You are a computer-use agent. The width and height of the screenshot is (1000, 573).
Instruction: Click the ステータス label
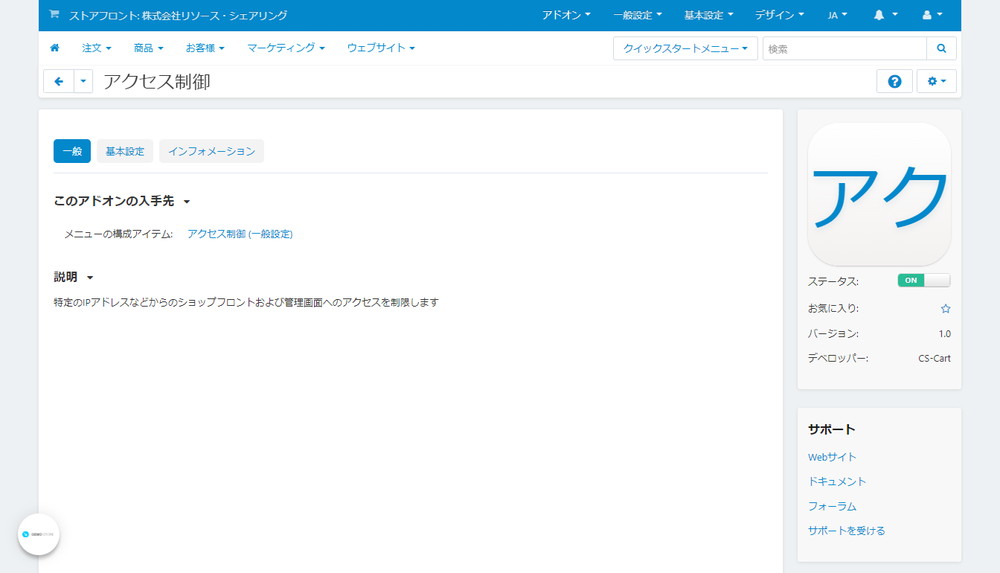pyautogui.click(x=833, y=281)
